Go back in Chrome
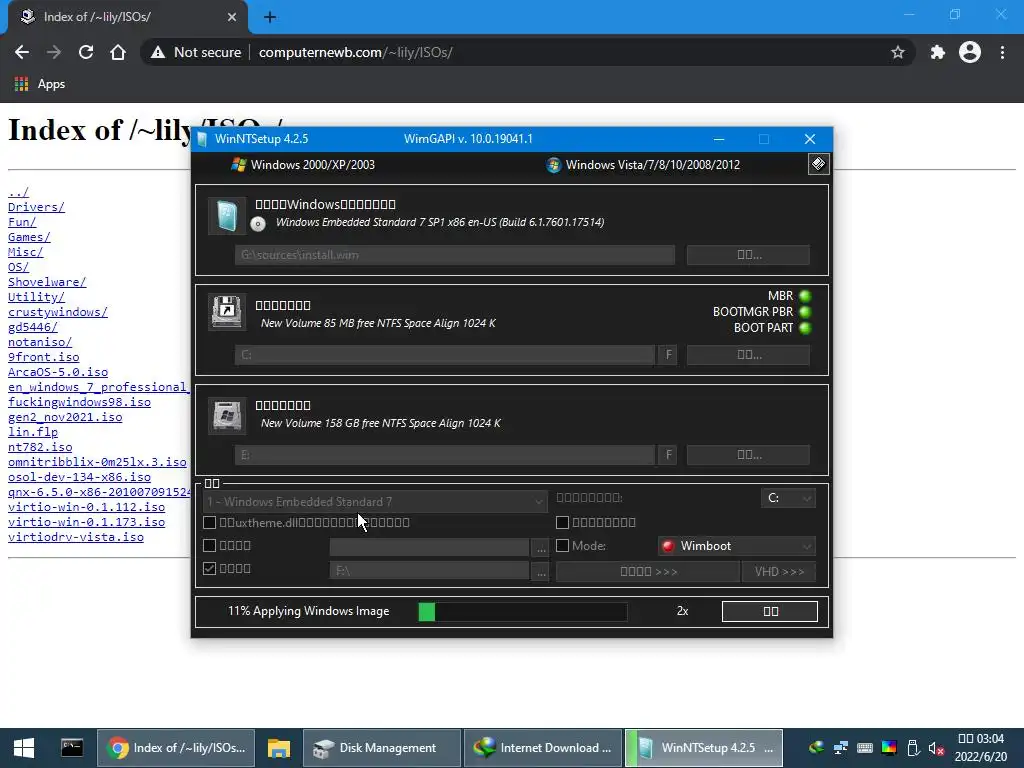 coord(22,52)
